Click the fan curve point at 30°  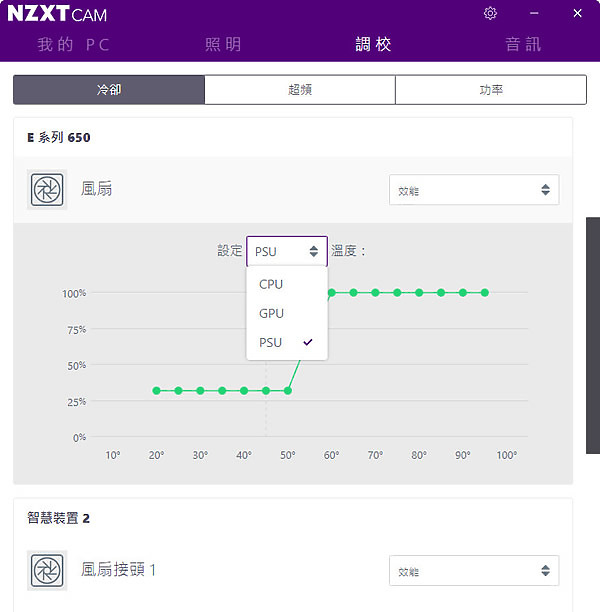[200, 390]
